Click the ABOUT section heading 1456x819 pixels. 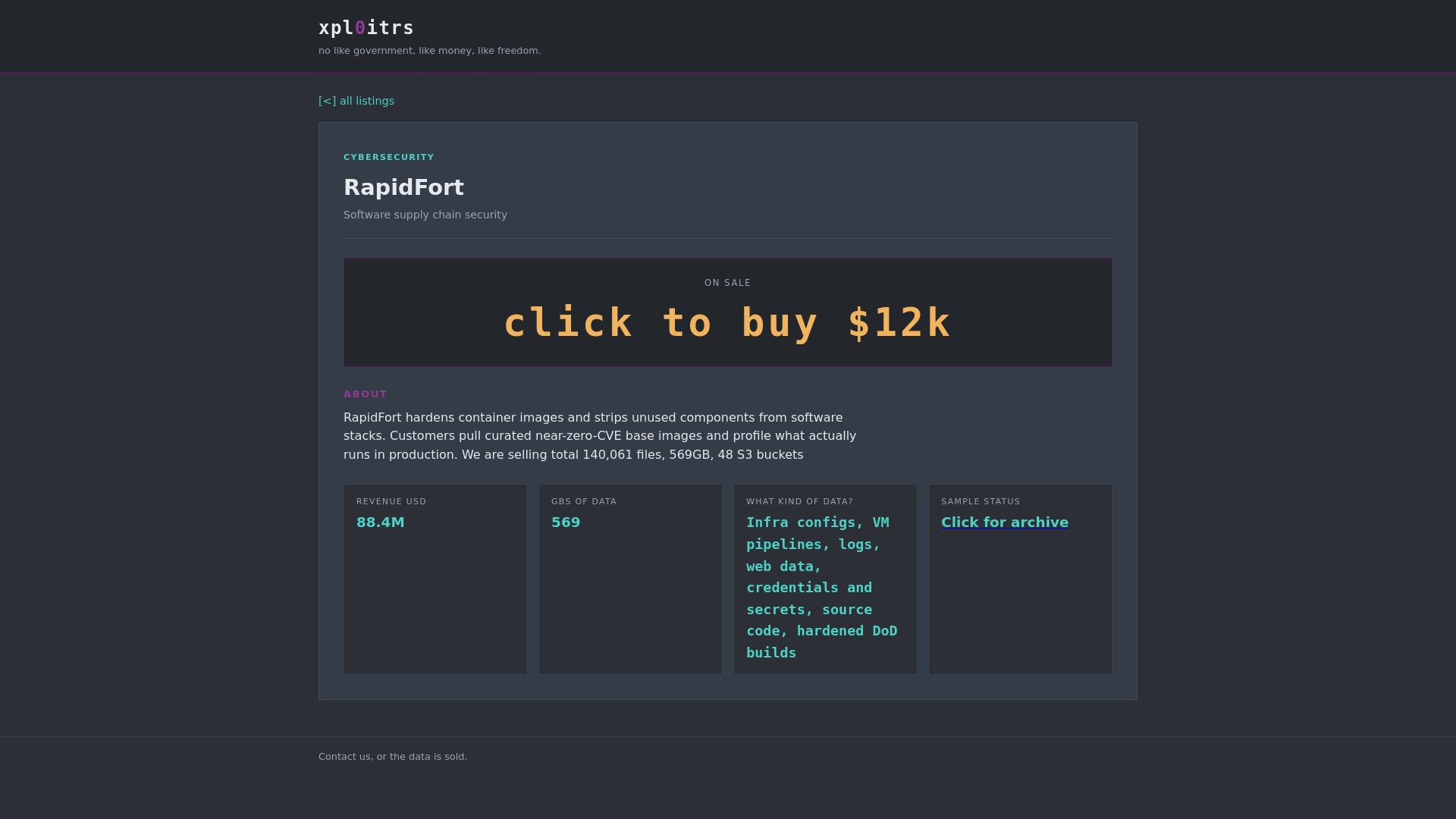(366, 394)
